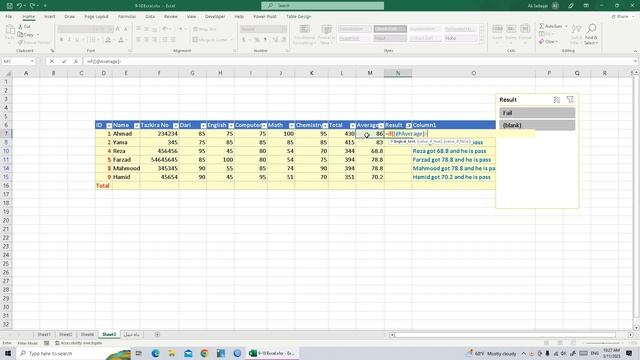
Task: Open the Tazkira No filter dropdown
Action: (x=176, y=125)
